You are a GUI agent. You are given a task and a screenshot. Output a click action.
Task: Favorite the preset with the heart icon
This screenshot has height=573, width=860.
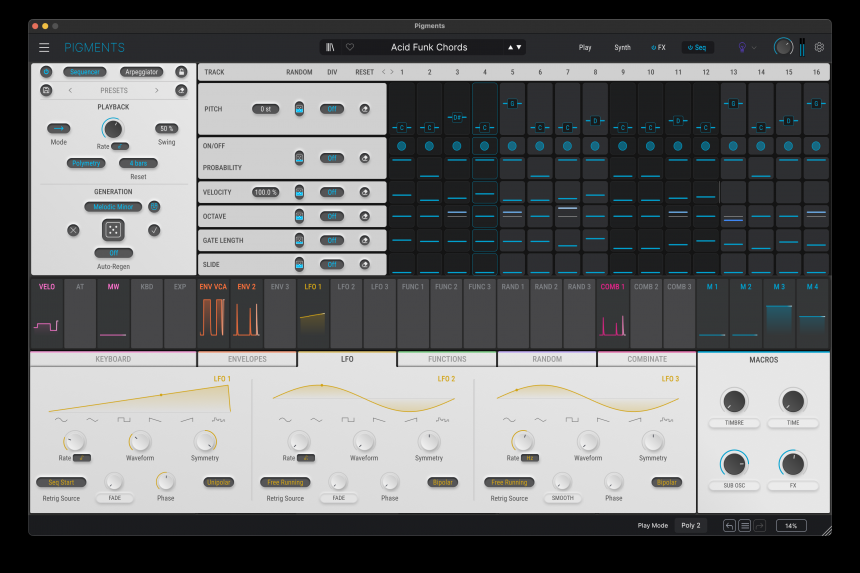(x=349, y=47)
